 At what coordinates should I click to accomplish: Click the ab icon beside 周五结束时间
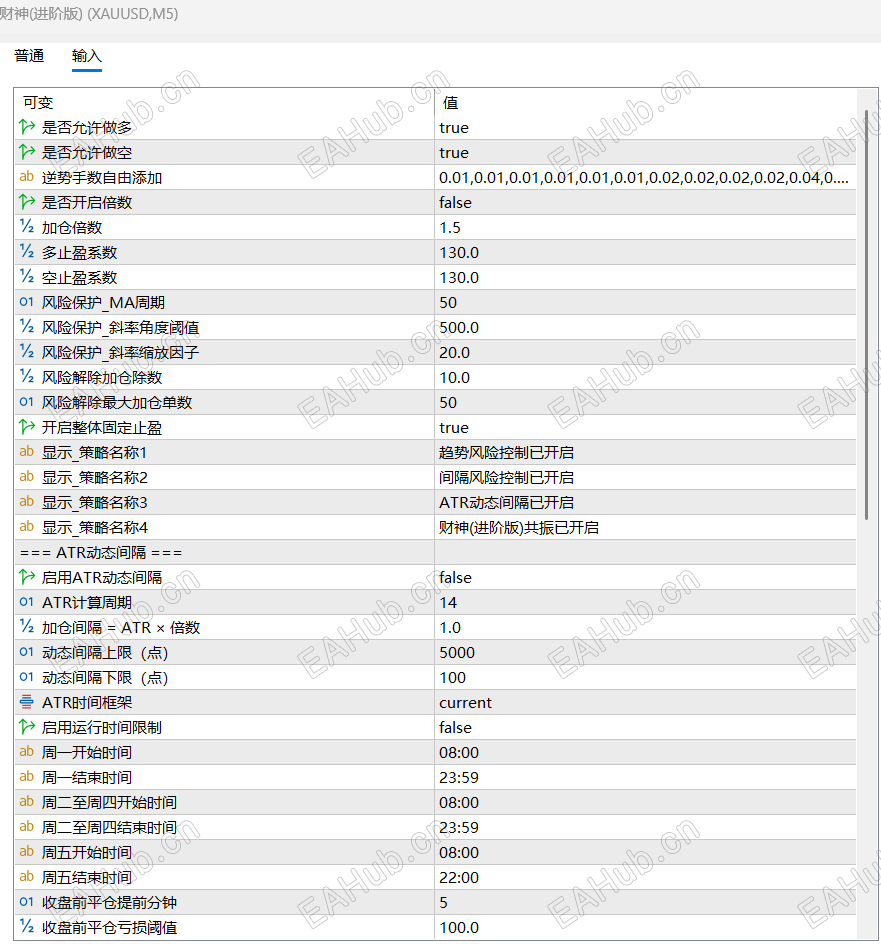(x=26, y=877)
